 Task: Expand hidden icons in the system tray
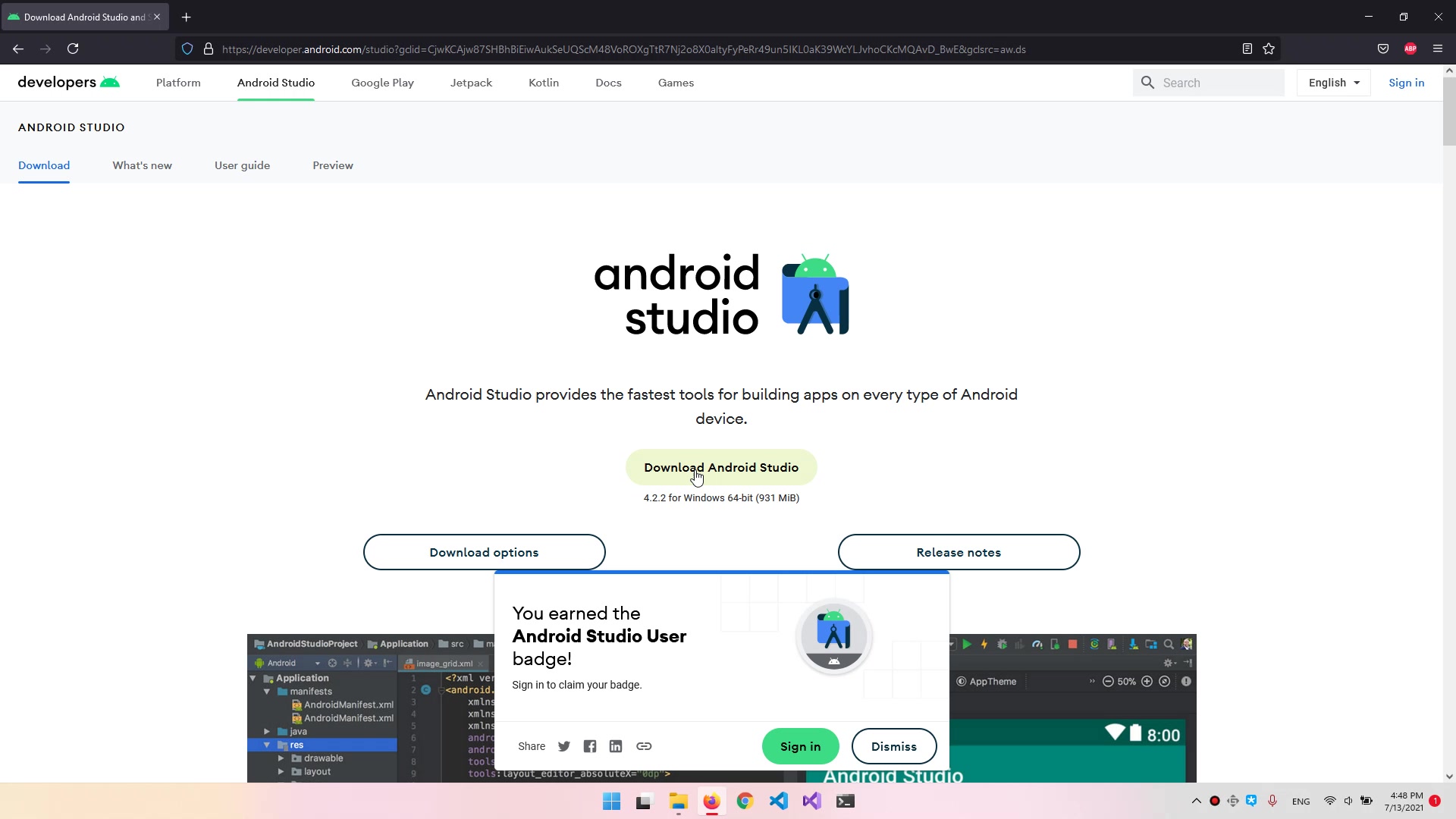coord(1197,801)
